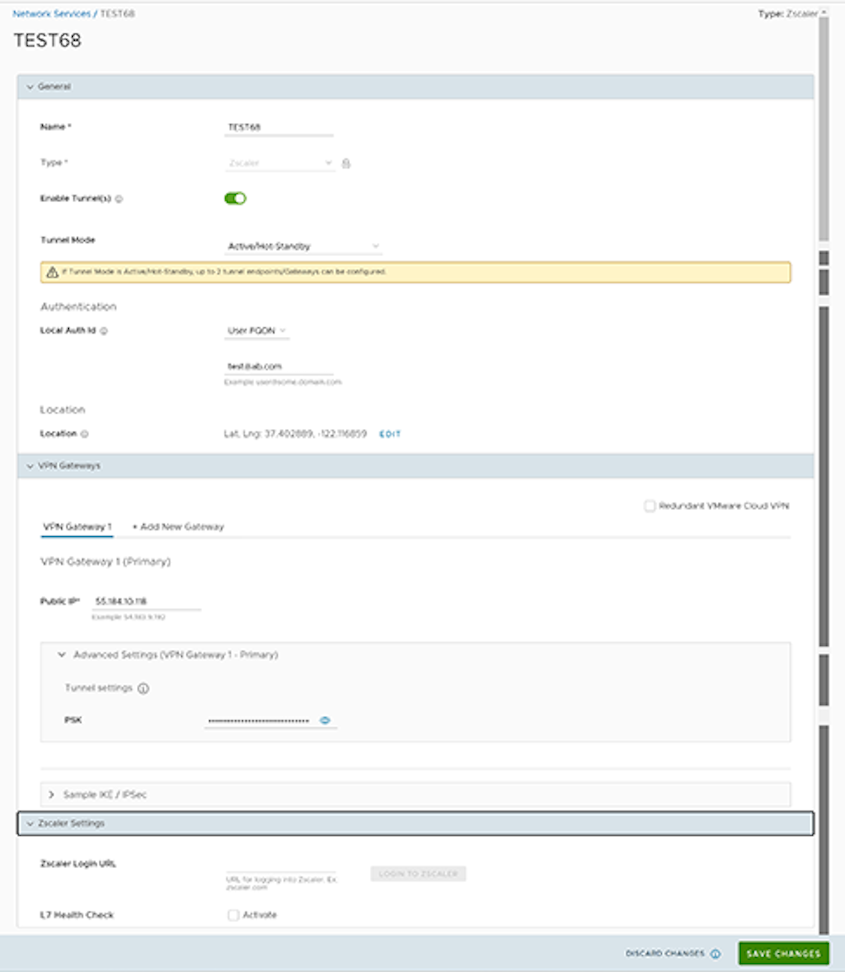845x972 pixels.
Task: Check Redundant VMware Cloud VPN box
Action: pos(650,506)
